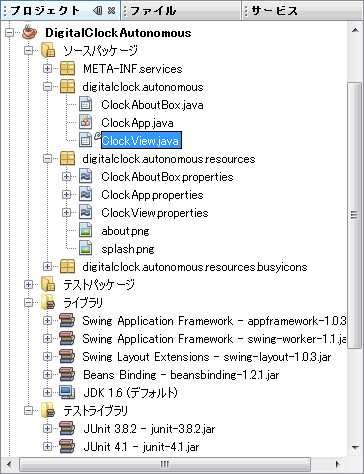Expand the テストパッケージ node
The image size is (364, 474).
(x=29, y=284)
